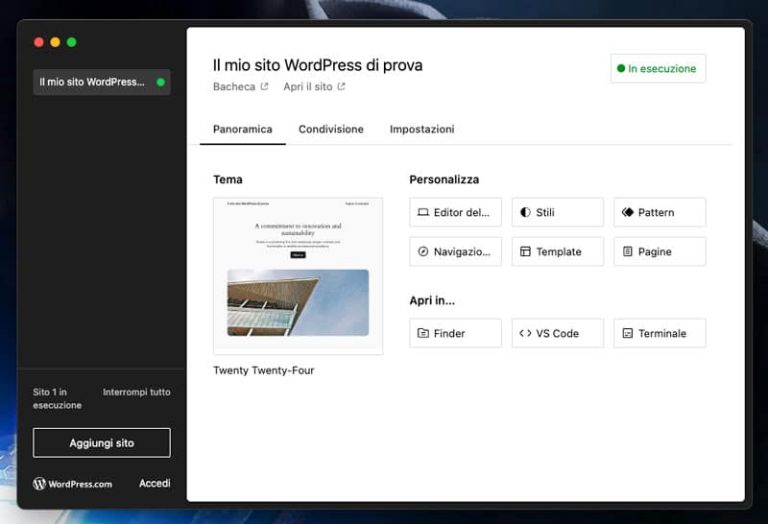Click the document Pagine icon
Screen dimensions: 768x524
(x=627, y=251)
